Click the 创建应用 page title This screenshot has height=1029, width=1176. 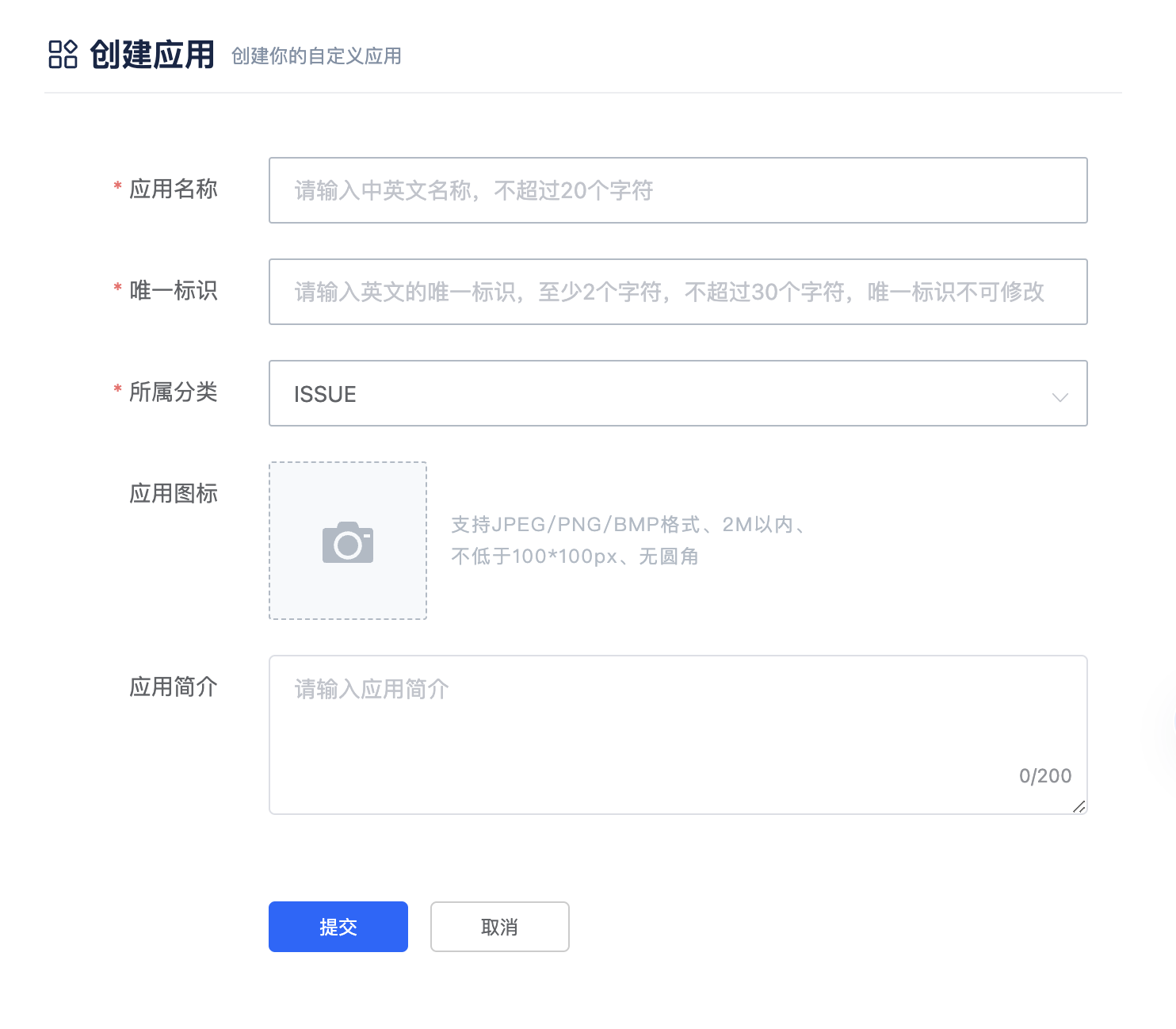(152, 55)
